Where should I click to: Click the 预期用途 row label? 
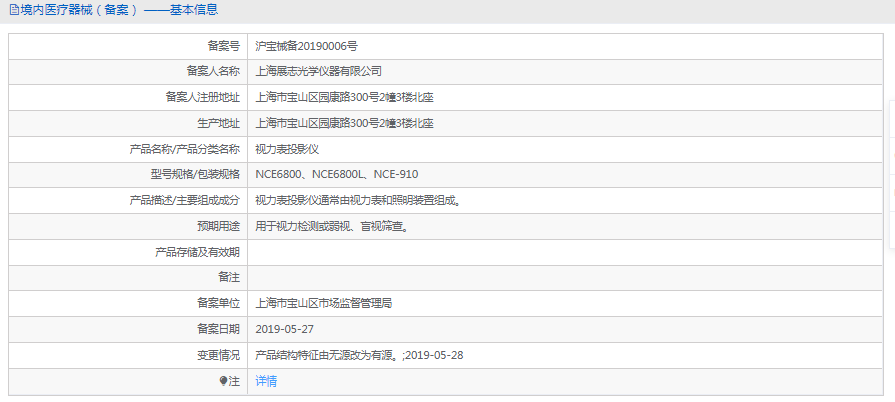pos(219,227)
